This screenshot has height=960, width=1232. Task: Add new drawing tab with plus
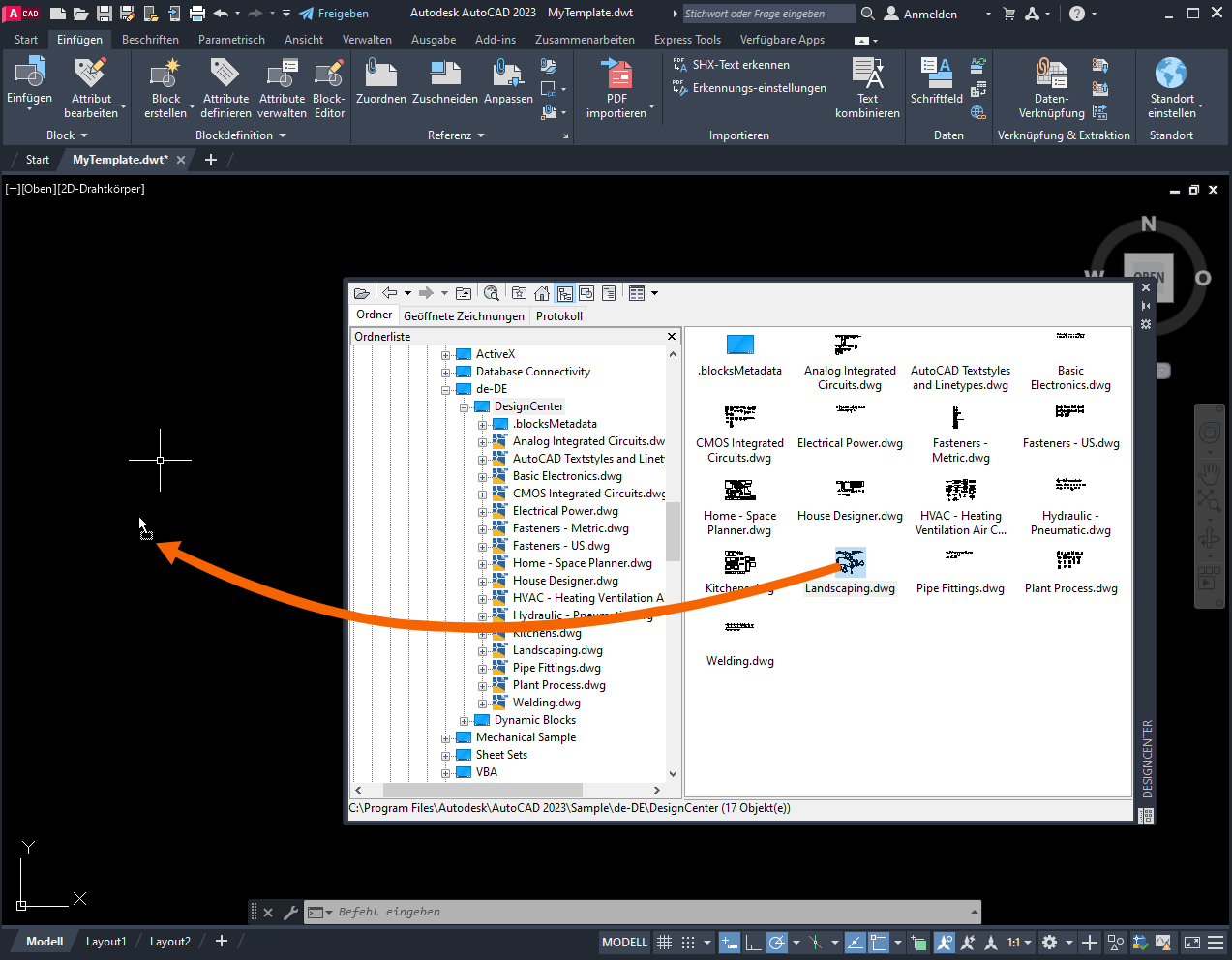pos(211,160)
